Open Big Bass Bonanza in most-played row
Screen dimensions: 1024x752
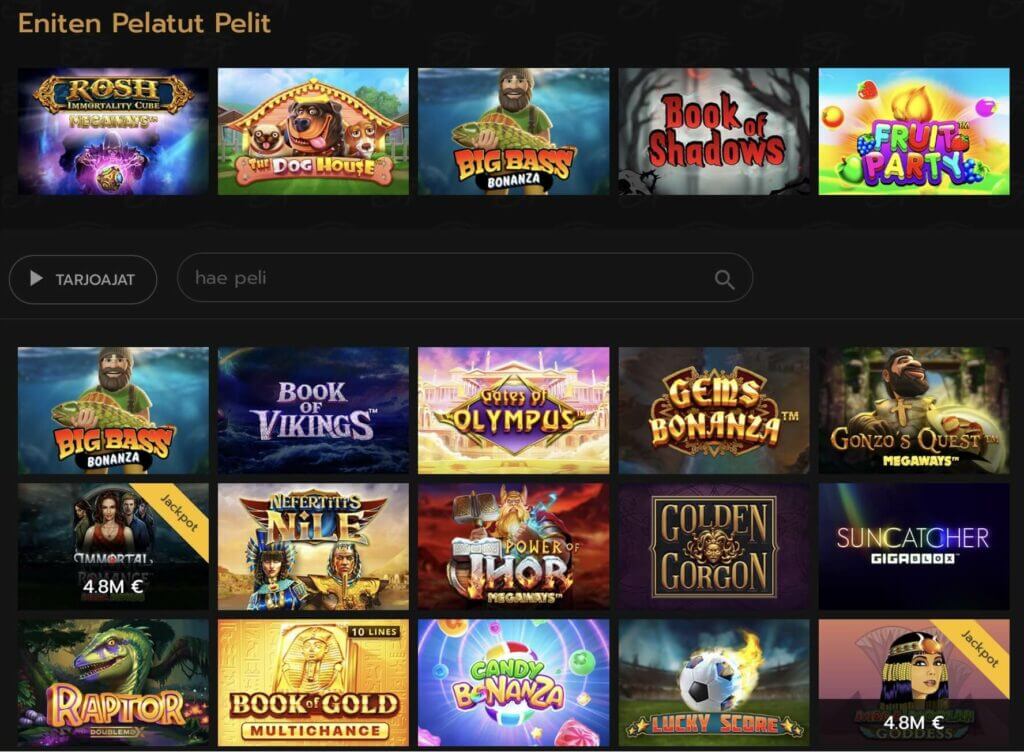pyautogui.click(x=513, y=131)
